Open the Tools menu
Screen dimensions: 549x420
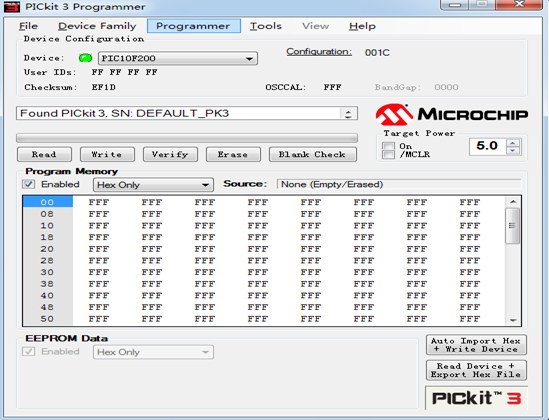[266, 26]
